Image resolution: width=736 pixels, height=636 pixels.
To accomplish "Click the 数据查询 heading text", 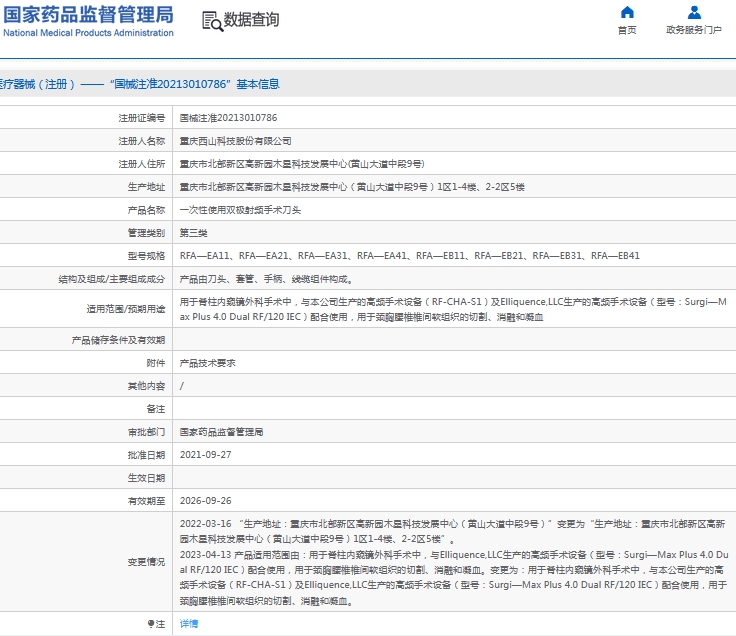I will pos(252,20).
